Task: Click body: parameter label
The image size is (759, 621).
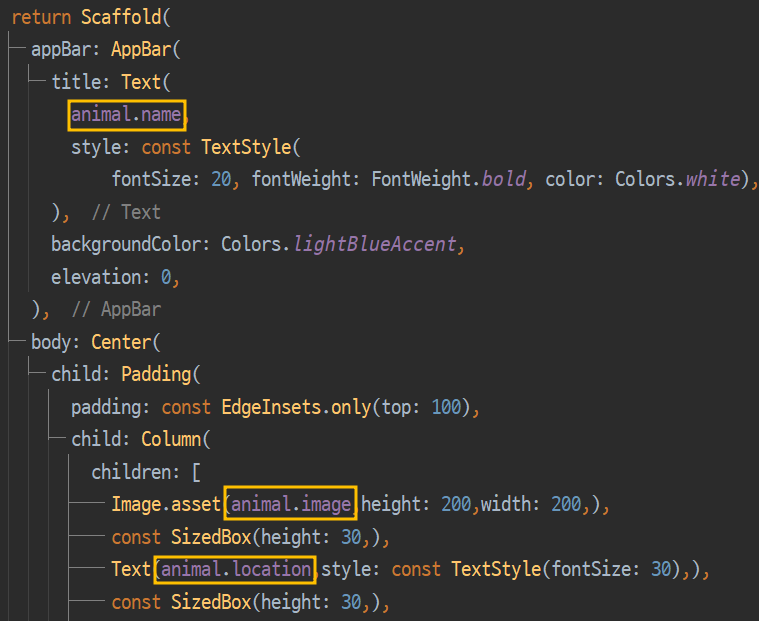Action: pyautogui.click(x=56, y=342)
